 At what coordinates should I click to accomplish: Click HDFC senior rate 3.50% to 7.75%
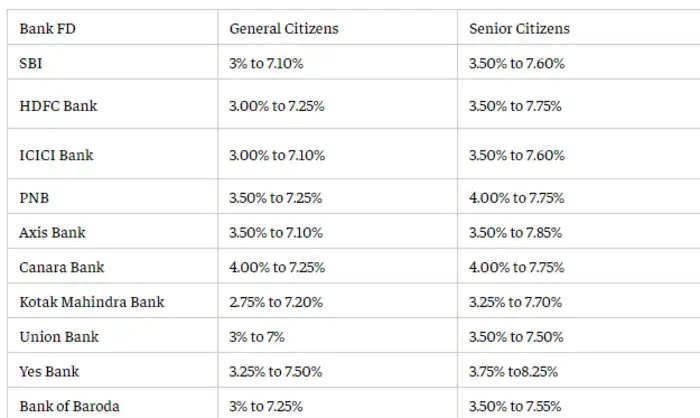[x=516, y=105]
